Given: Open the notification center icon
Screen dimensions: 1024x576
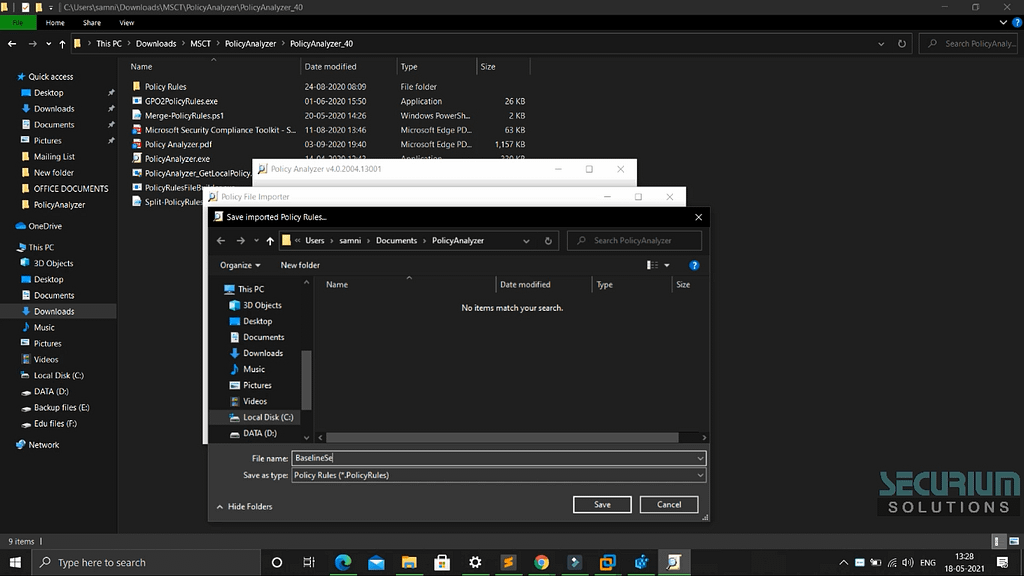Looking at the screenshot, I should (x=1002, y=562).
